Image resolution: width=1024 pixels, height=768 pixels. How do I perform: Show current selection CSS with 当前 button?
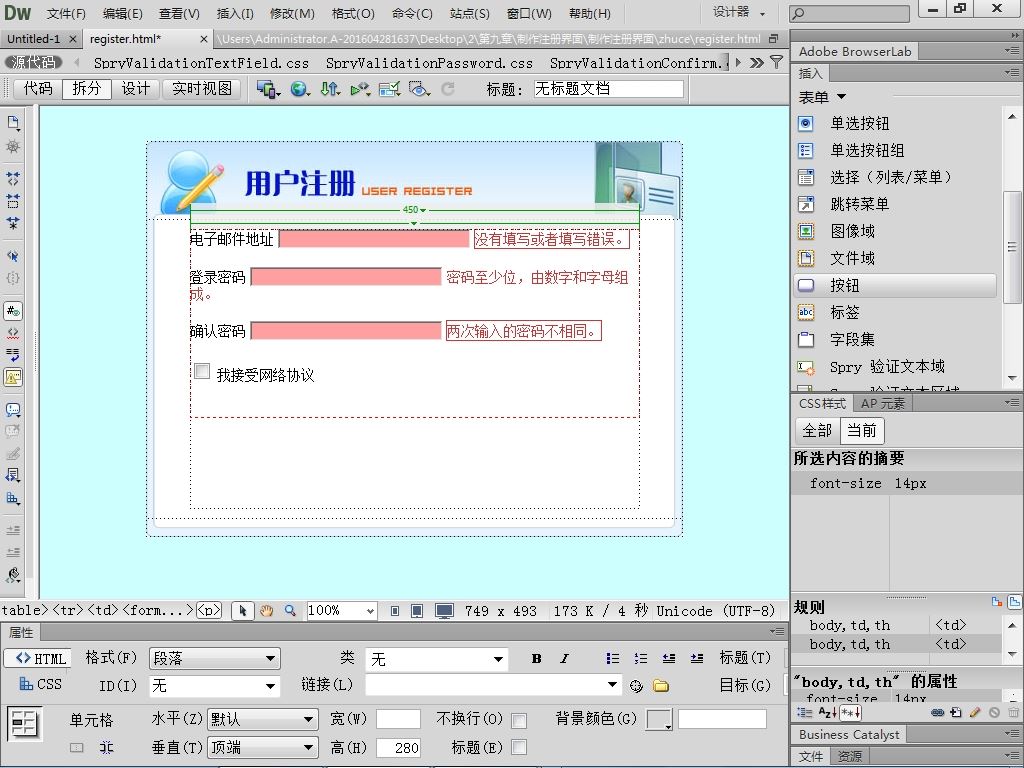point(861,430)
